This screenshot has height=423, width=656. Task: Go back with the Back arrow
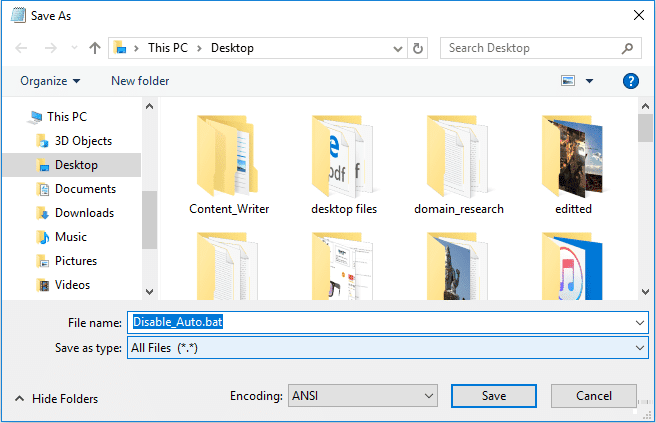21,48
